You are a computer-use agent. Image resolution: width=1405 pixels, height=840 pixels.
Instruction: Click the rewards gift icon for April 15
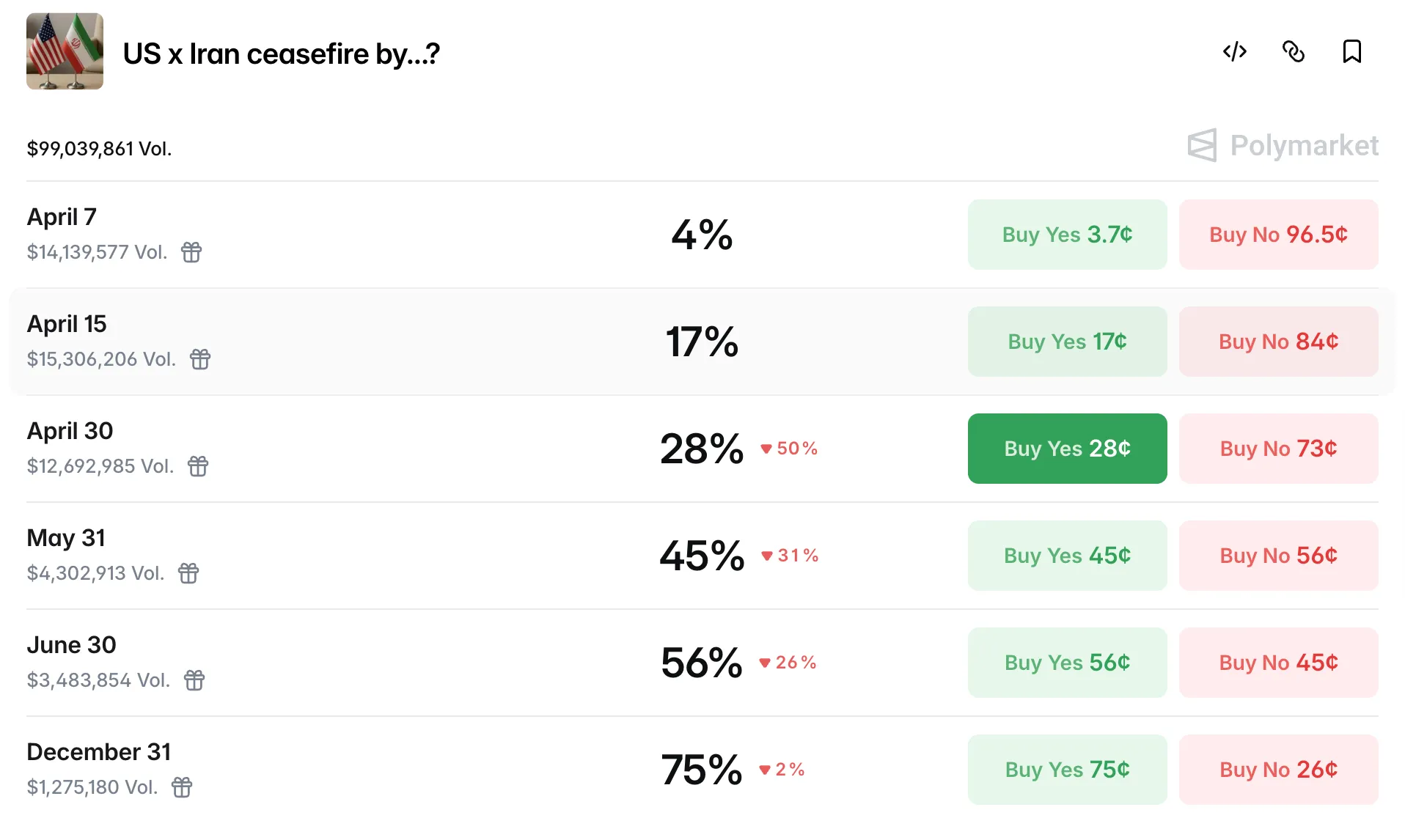[x=200, y=359]
